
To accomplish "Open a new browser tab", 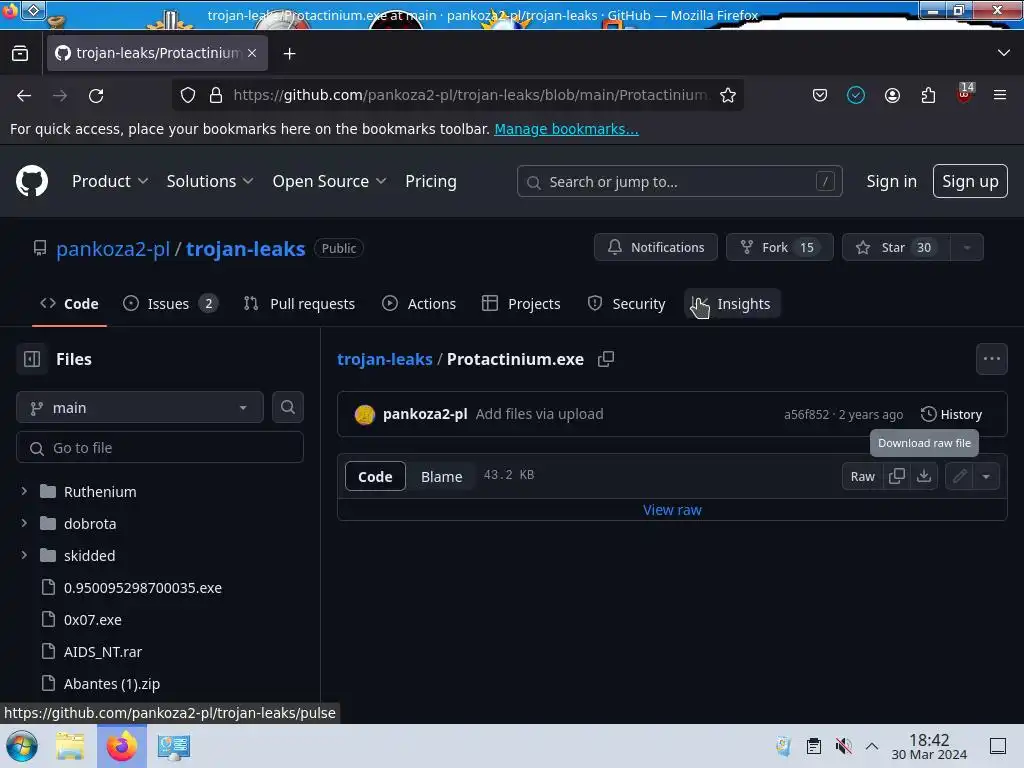I will point(289,54).
